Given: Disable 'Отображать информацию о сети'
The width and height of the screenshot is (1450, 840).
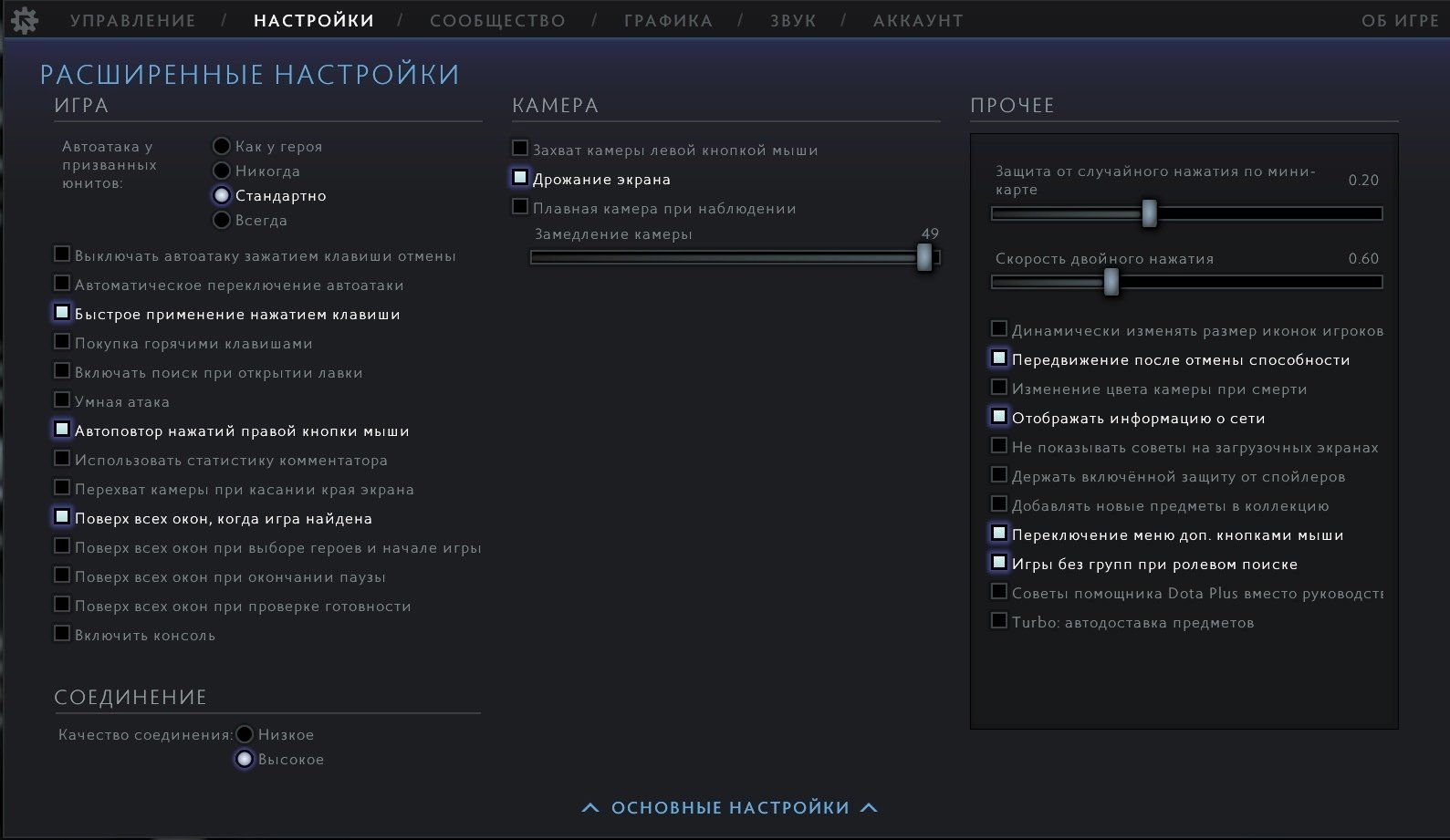Looking at the screenshot, I should [x=999, y=417].
